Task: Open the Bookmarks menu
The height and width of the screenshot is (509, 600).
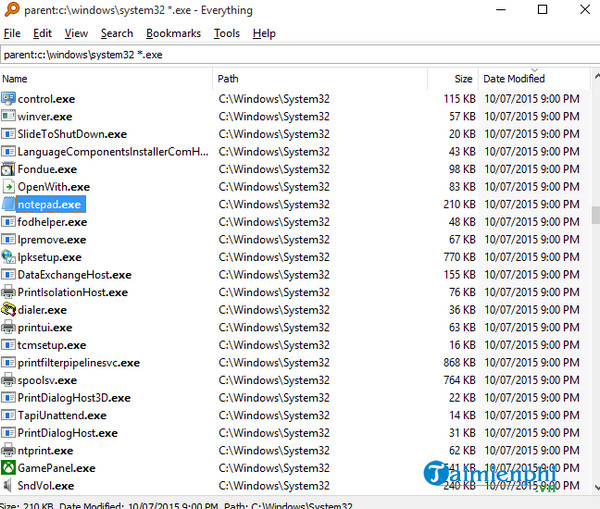Action: tap(173, 33)
